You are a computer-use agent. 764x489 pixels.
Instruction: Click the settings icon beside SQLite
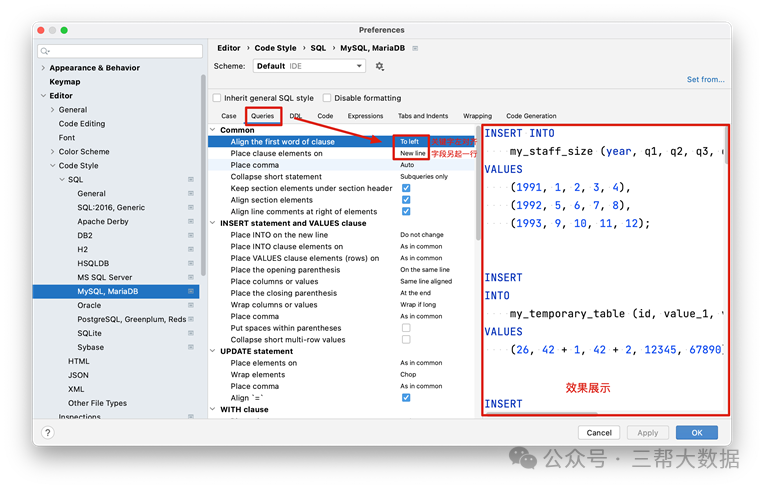point(191,333)
